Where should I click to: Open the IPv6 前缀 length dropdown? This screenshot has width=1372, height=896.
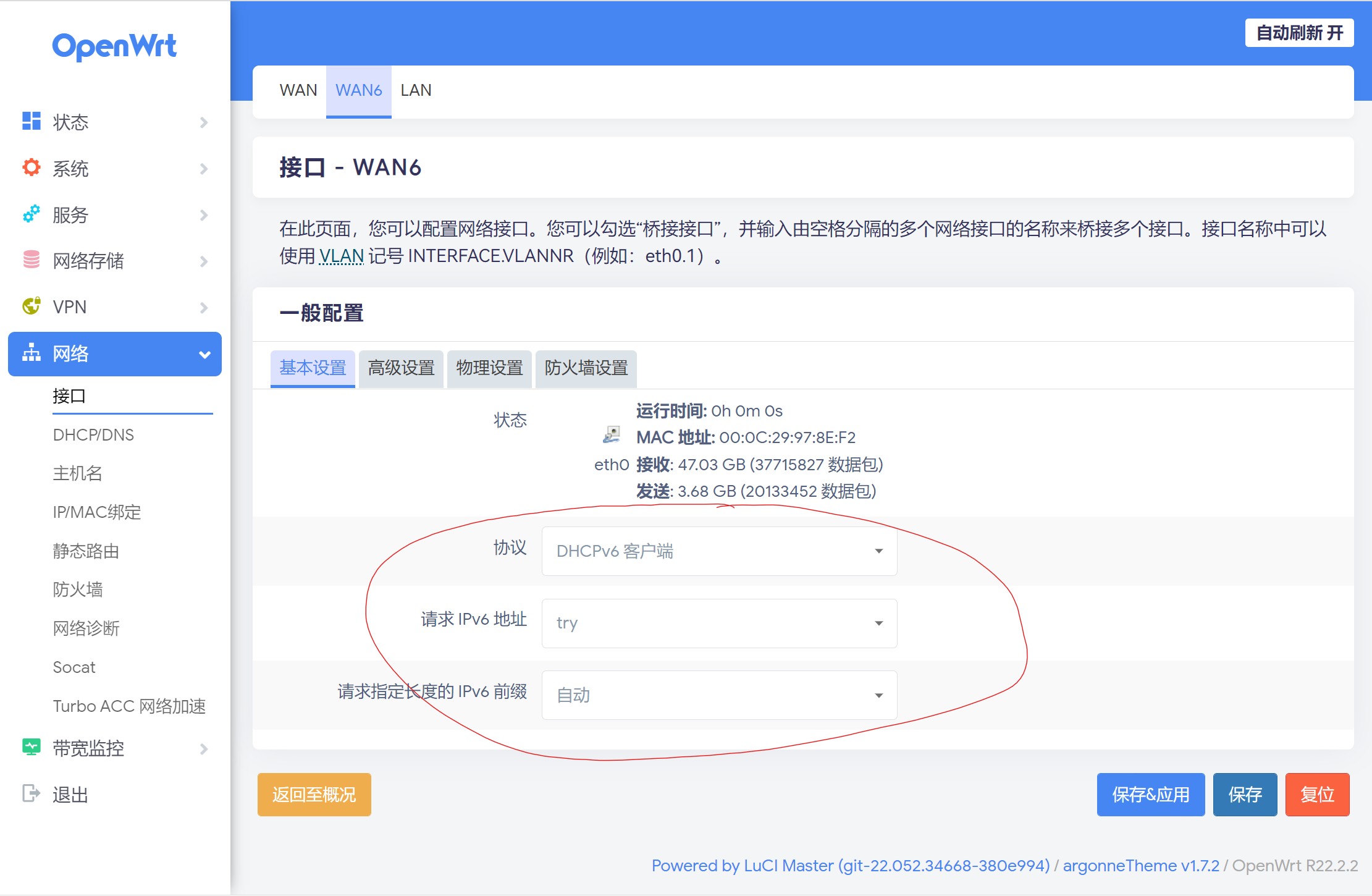pos(719,695)
